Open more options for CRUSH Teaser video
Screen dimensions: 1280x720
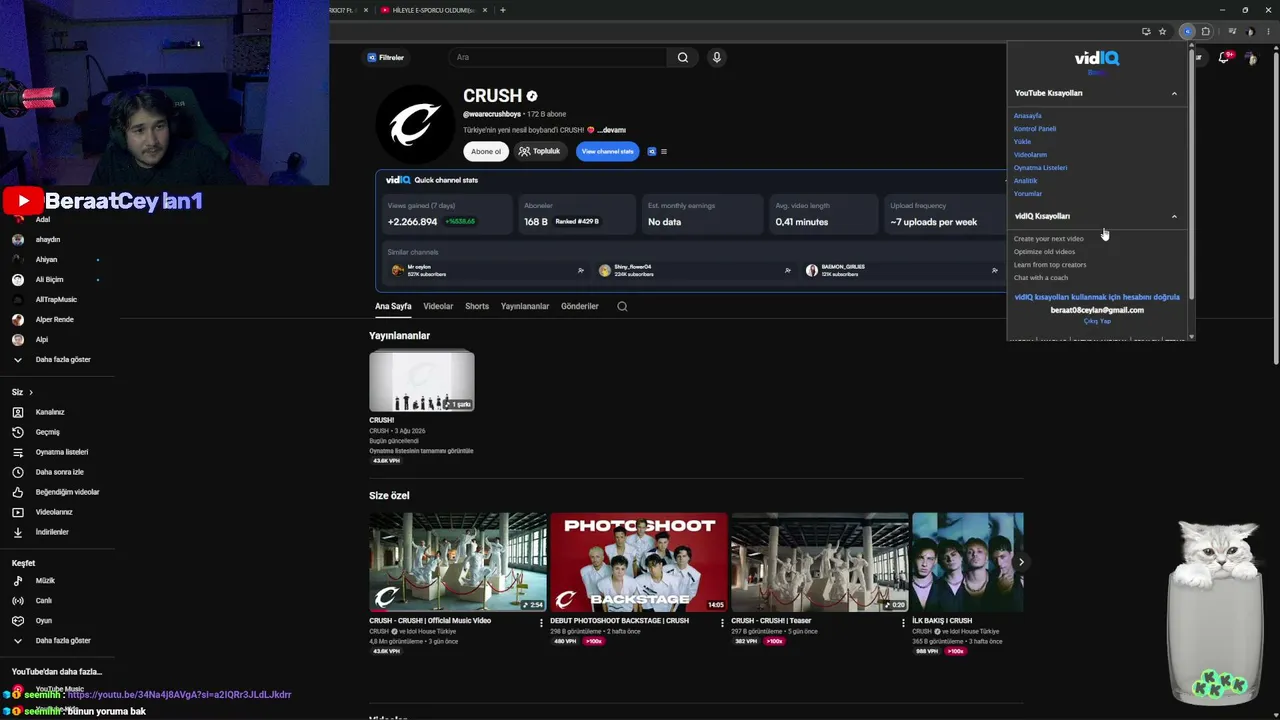pyautogui.click(x=903, y=622)
